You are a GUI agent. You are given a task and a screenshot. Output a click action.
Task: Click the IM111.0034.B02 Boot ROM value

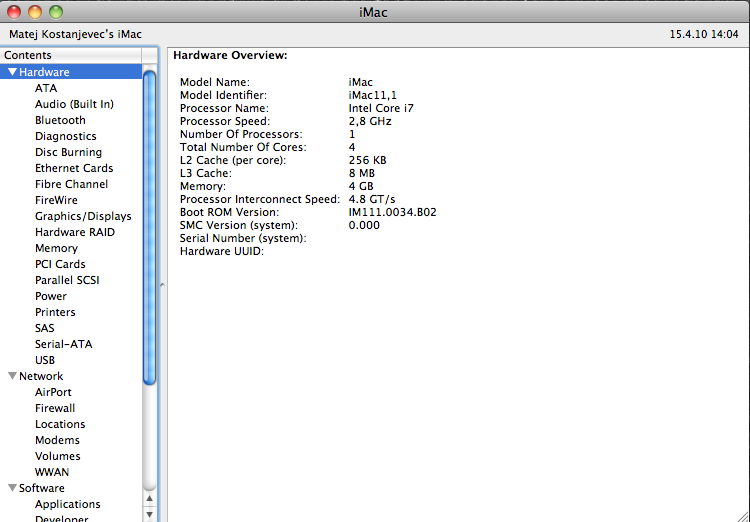392,212
